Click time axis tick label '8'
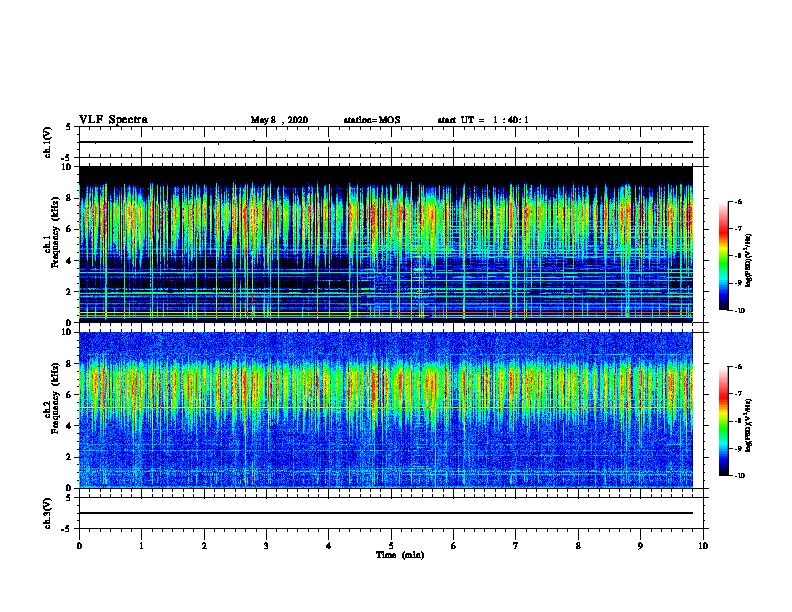Screen dimensions: 792x612 [578, 546]
